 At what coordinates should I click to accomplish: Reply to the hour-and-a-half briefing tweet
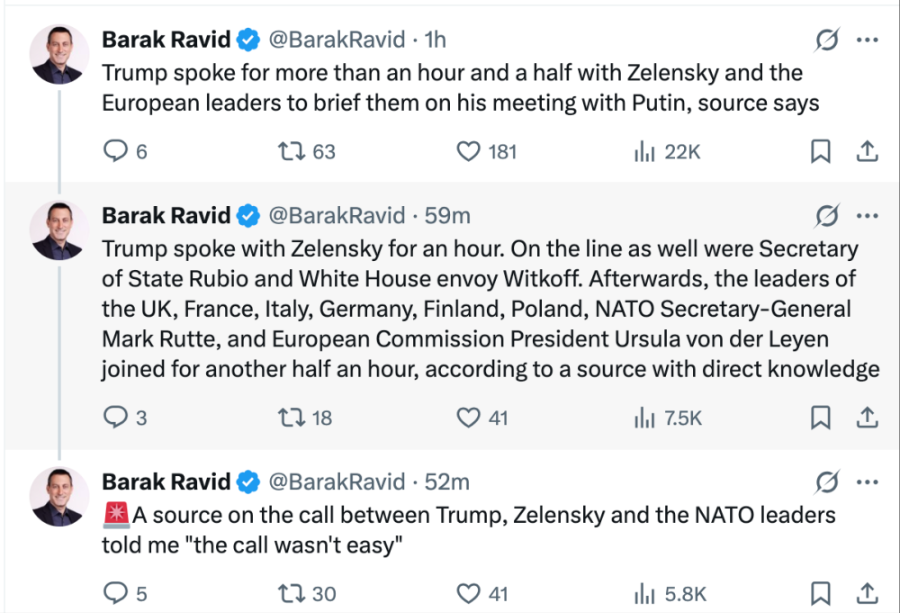(x=116, y=152)
